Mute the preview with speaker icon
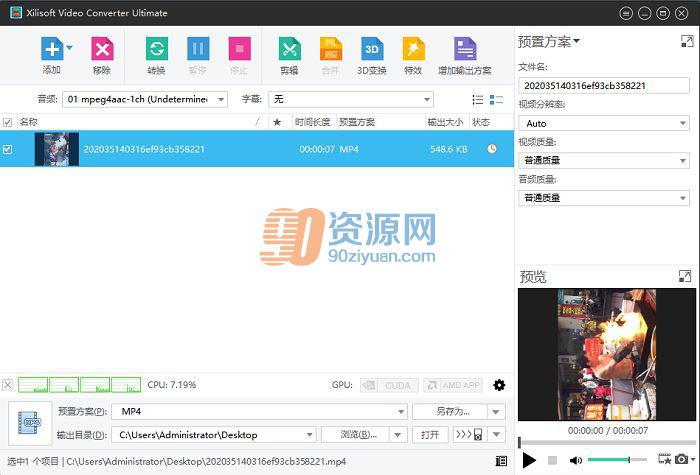The image size is (700, 475). coord(575,460)
